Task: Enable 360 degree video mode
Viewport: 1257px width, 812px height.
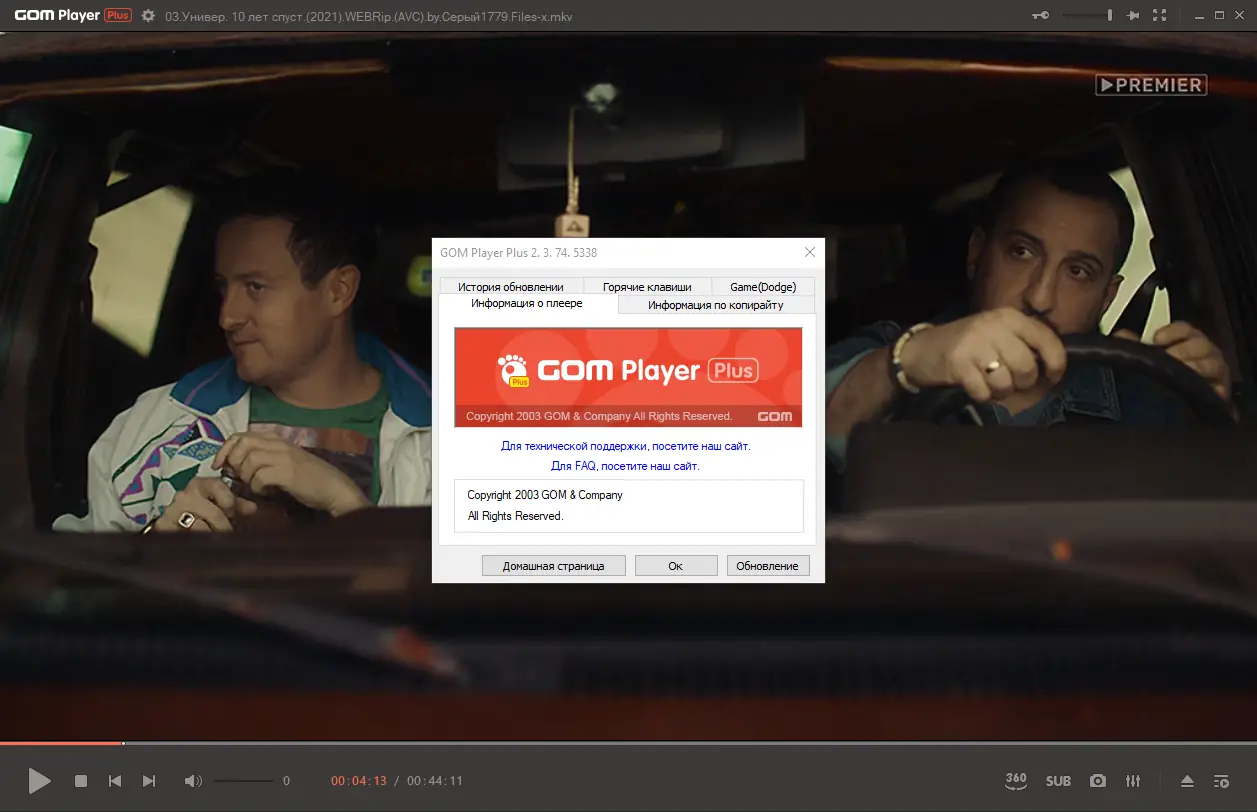Action: click(x=1016, y=780)
